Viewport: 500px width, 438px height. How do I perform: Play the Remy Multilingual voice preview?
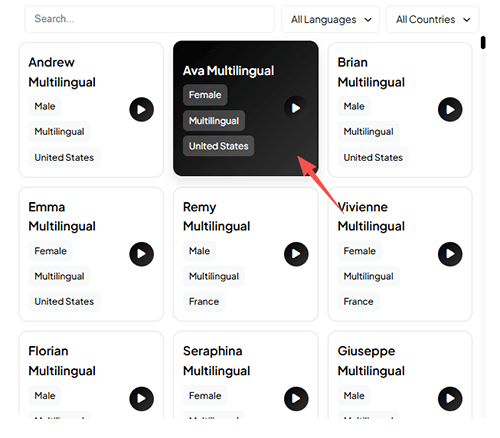click(x=296, y=254)
